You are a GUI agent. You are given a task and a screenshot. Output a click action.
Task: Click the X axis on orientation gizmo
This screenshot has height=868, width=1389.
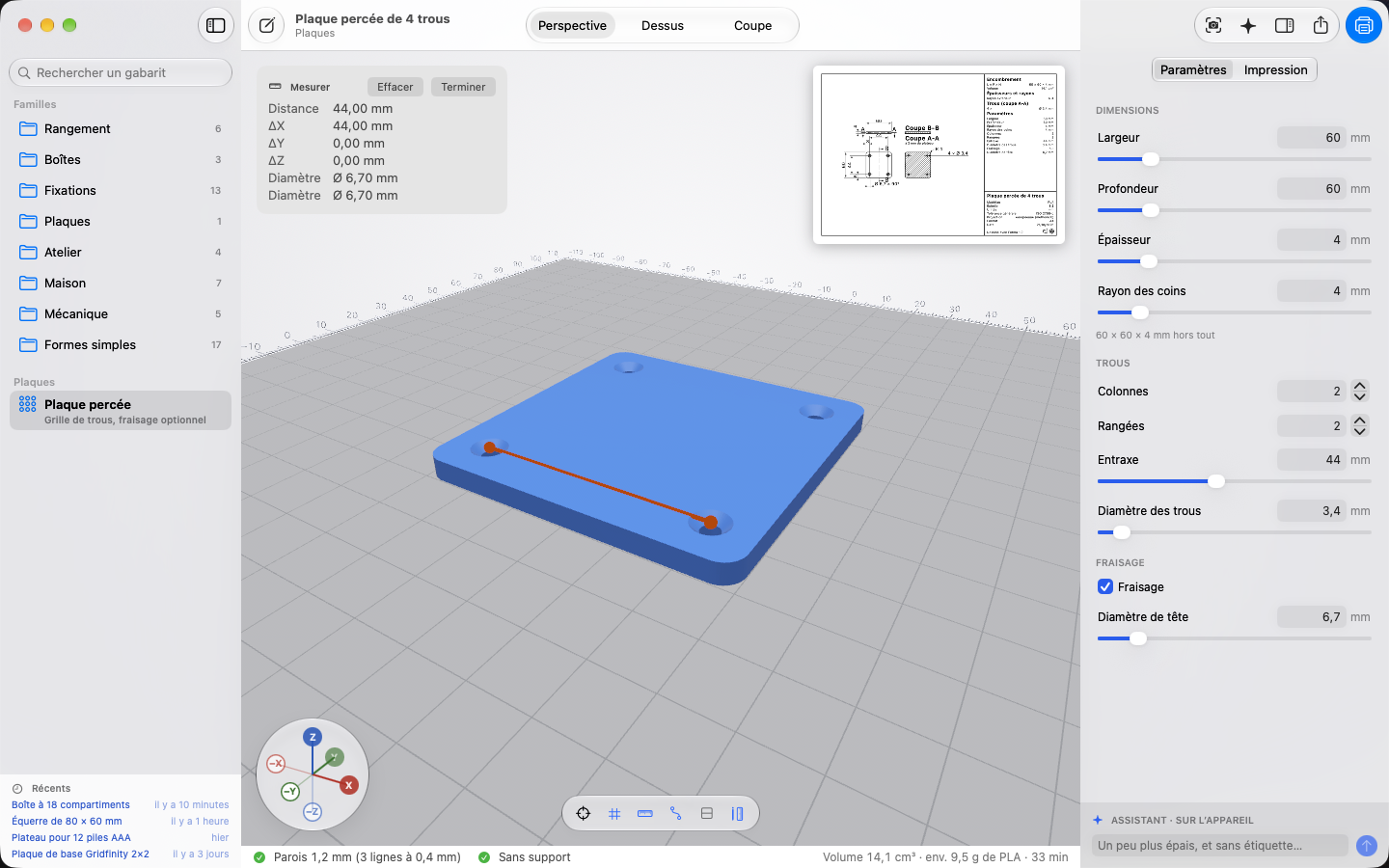coord(349,785)
